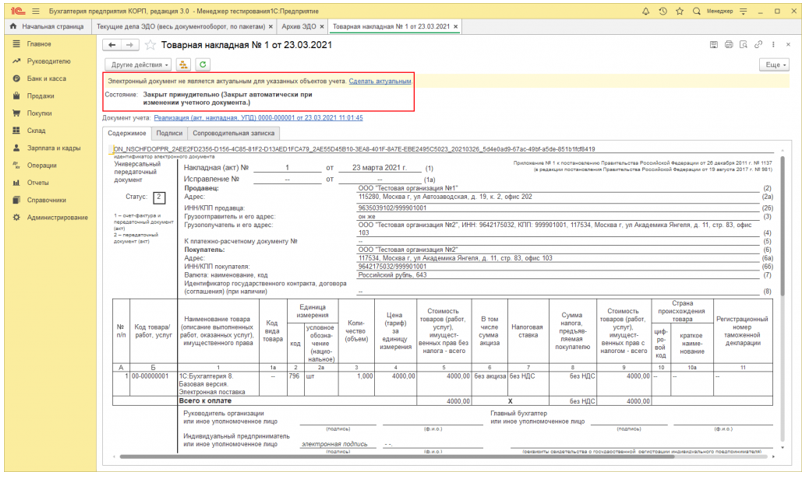Click the save document icon
Viewport: 808px width, 477px height.
tap(714, 45)
